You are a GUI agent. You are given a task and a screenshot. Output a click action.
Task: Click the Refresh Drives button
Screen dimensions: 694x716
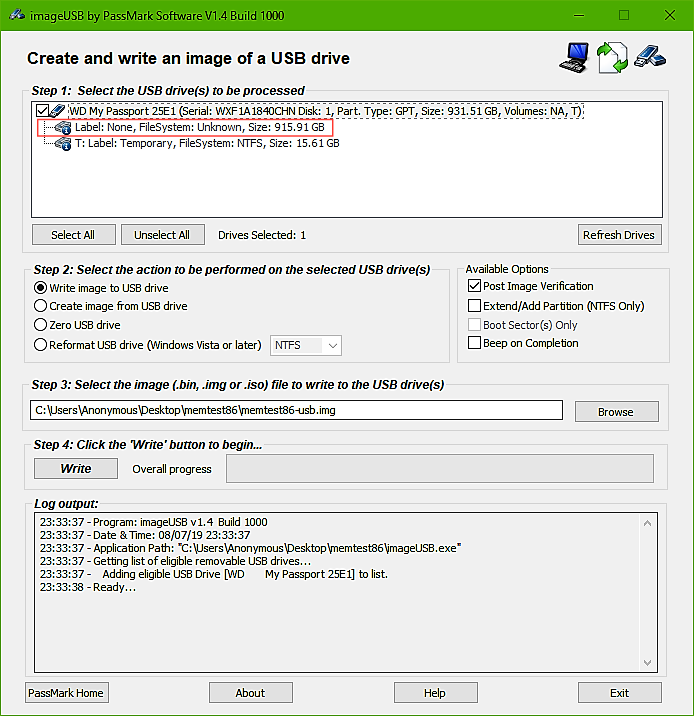click(x=620, y=235)
